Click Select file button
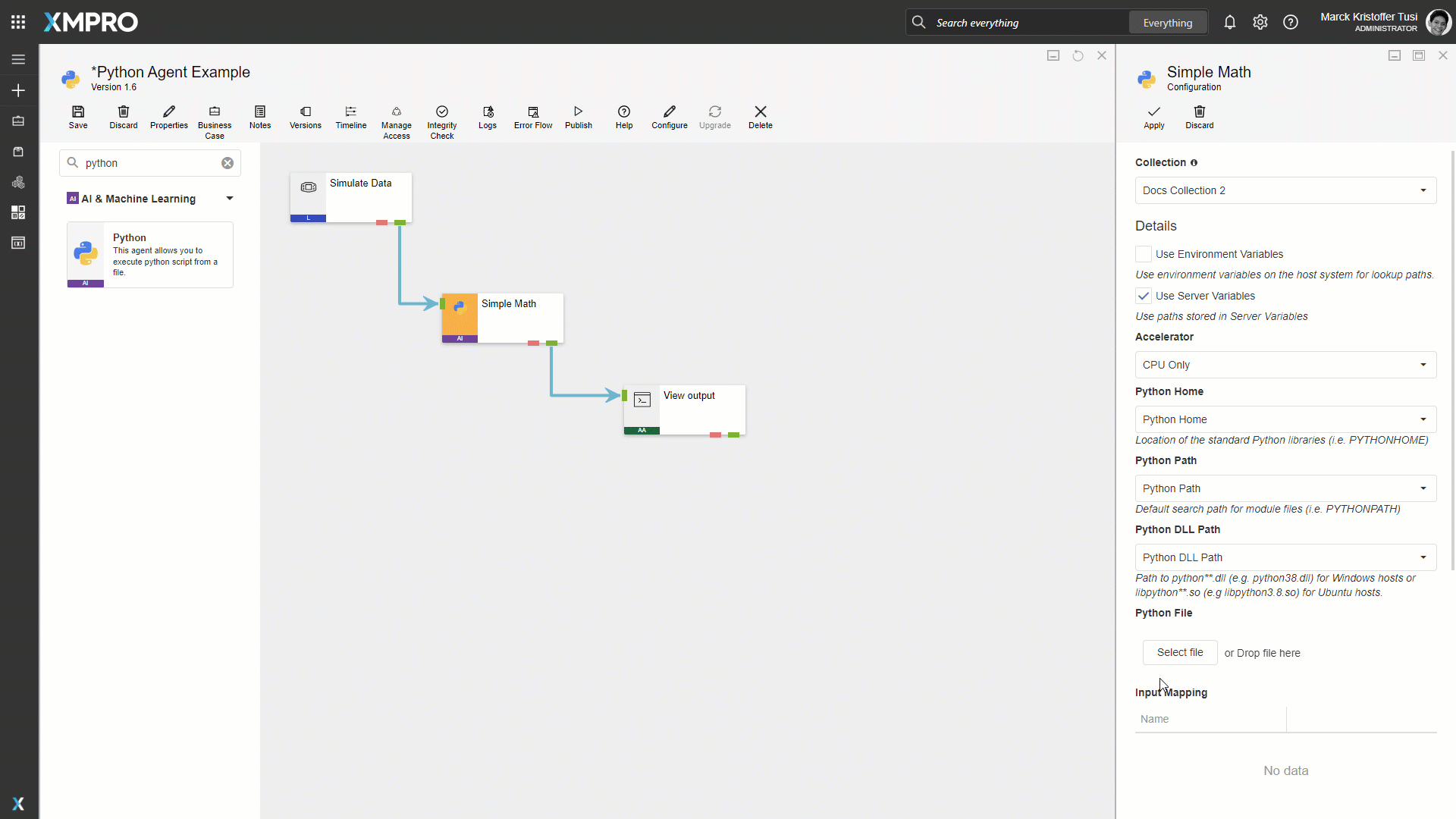1456x819 pixels. [x=1179, y=652]
